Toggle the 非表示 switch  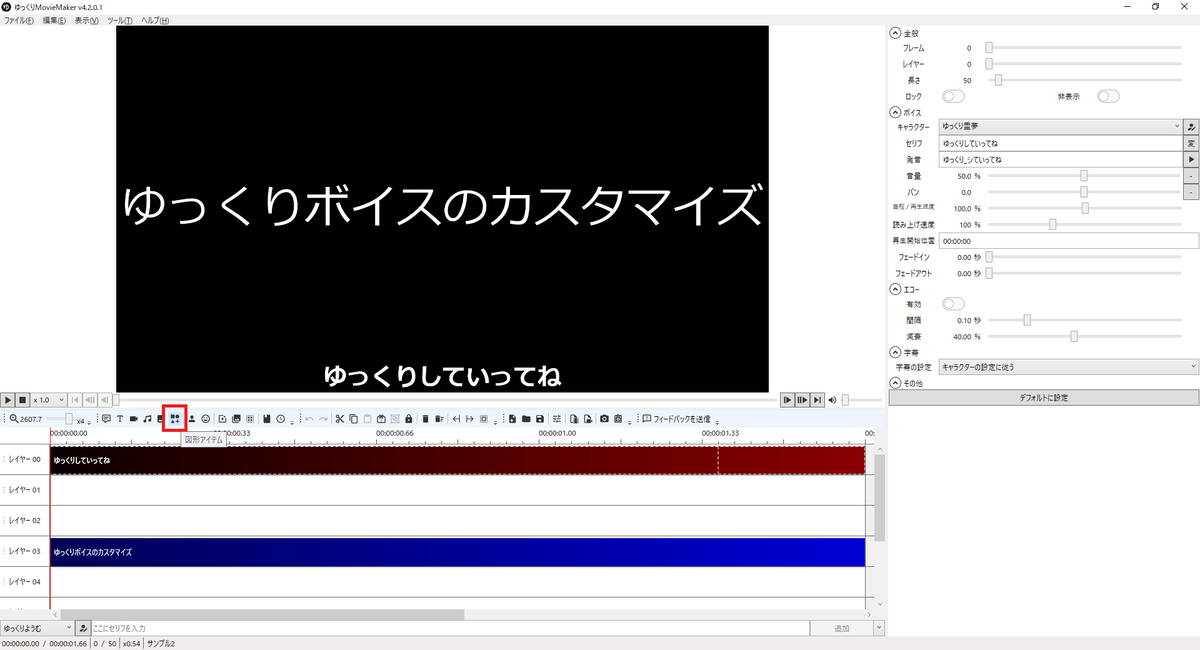pyautogui.click(x=1108, y=96)
